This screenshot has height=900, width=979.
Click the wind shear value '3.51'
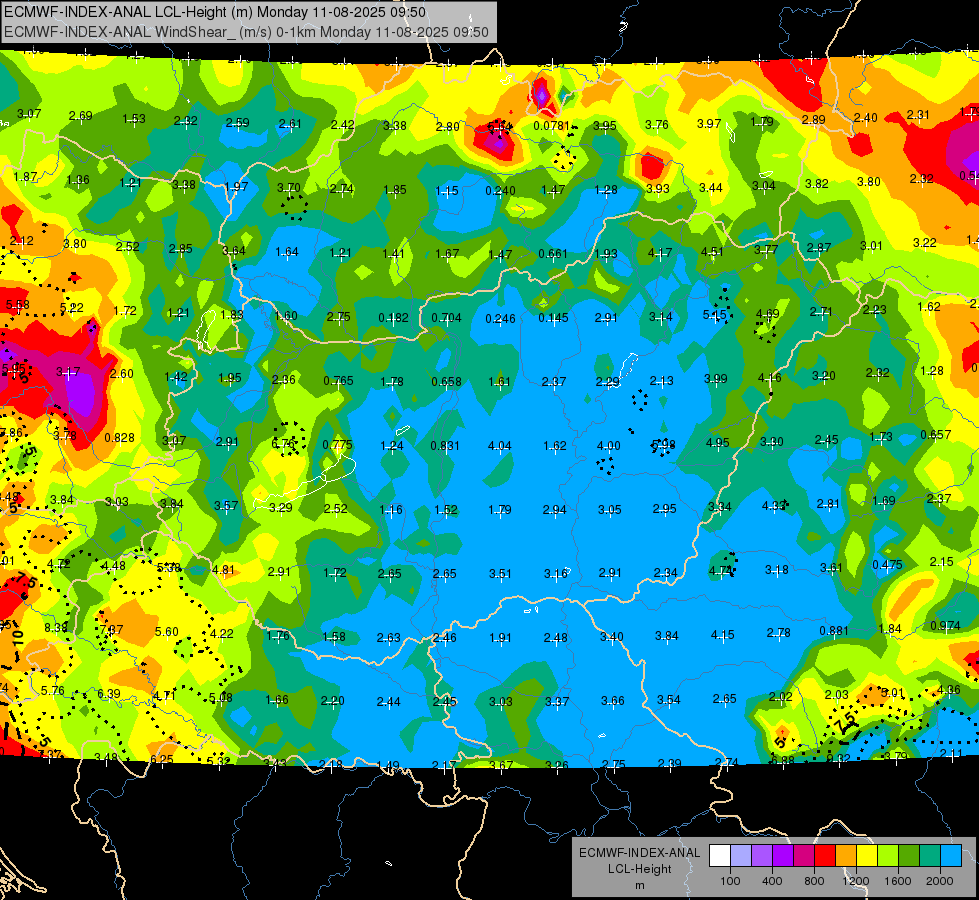499,573
